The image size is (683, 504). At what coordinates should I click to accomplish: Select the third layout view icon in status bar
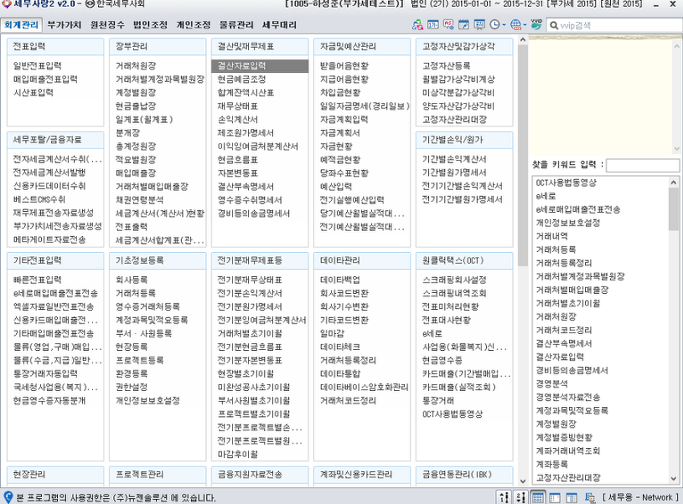pos(571,497)
